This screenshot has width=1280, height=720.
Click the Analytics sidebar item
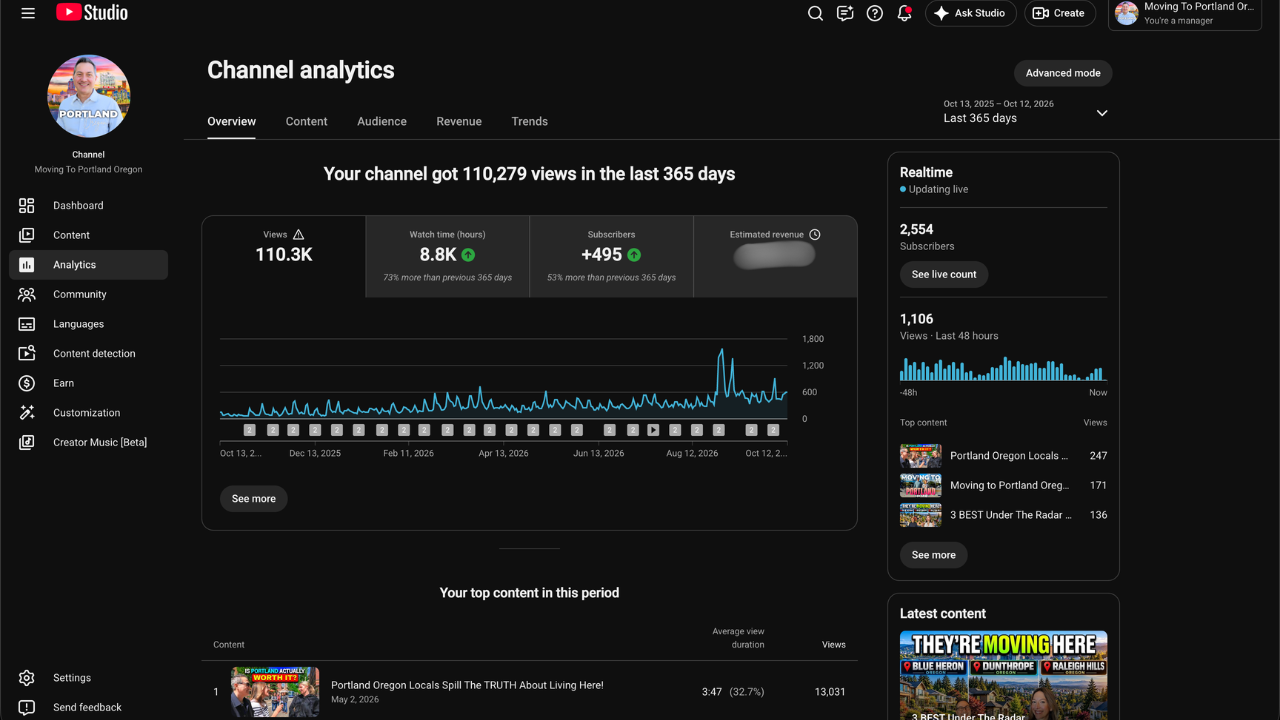[89, 265]
